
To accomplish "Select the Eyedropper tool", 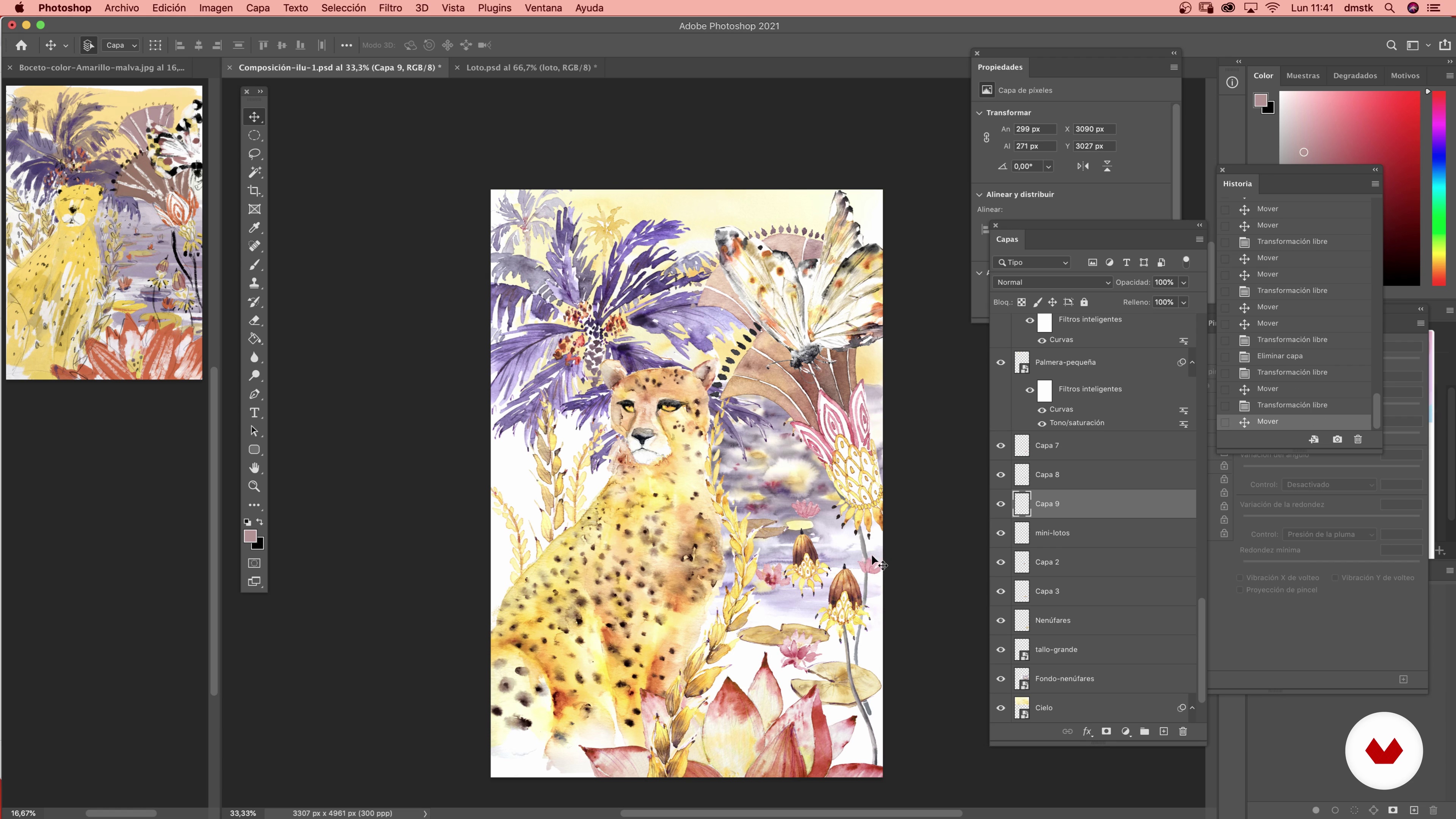I will [x=254, y=228].
